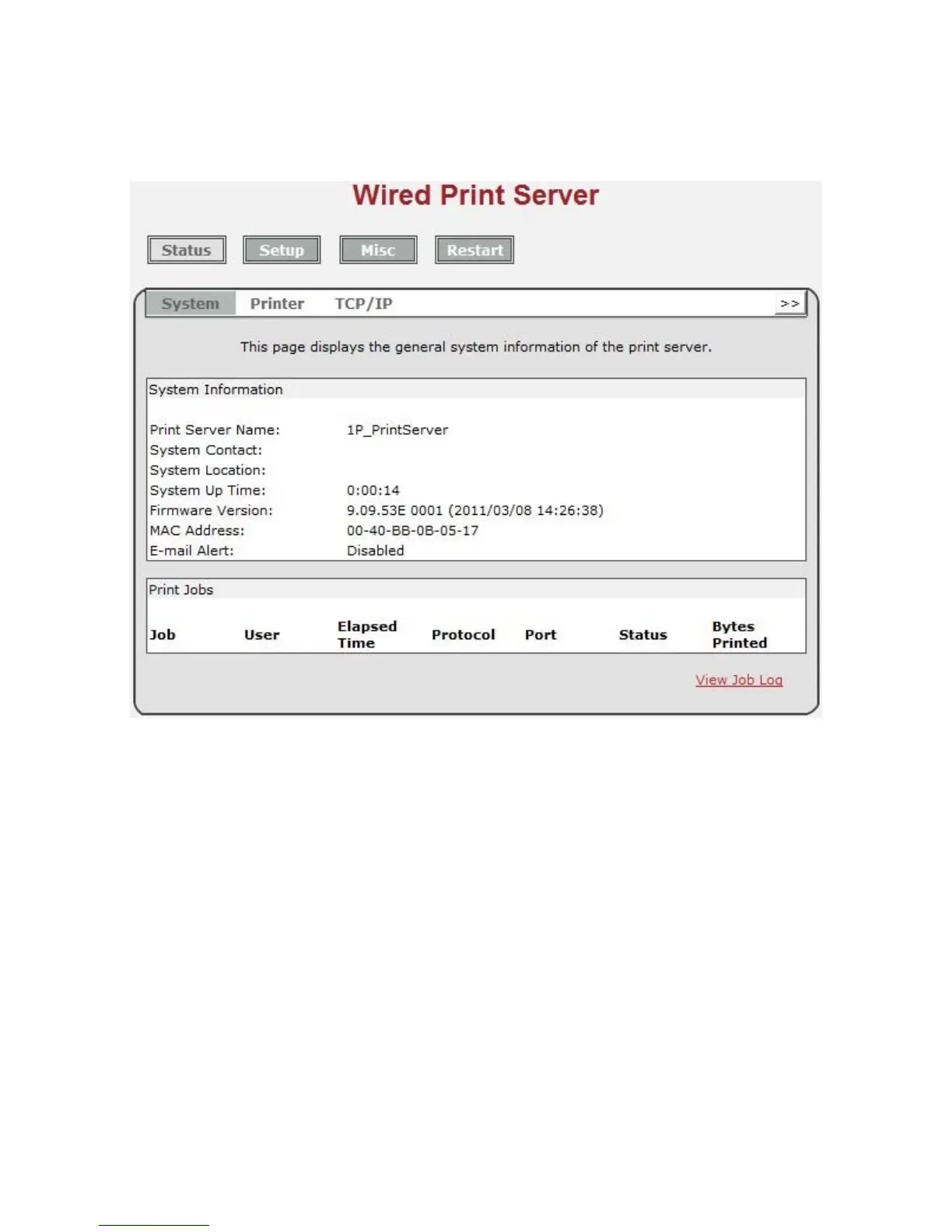Open the Status page button
Viewport: 952px width, 1232px height.
pyautogui.click(x=187, y=250)
